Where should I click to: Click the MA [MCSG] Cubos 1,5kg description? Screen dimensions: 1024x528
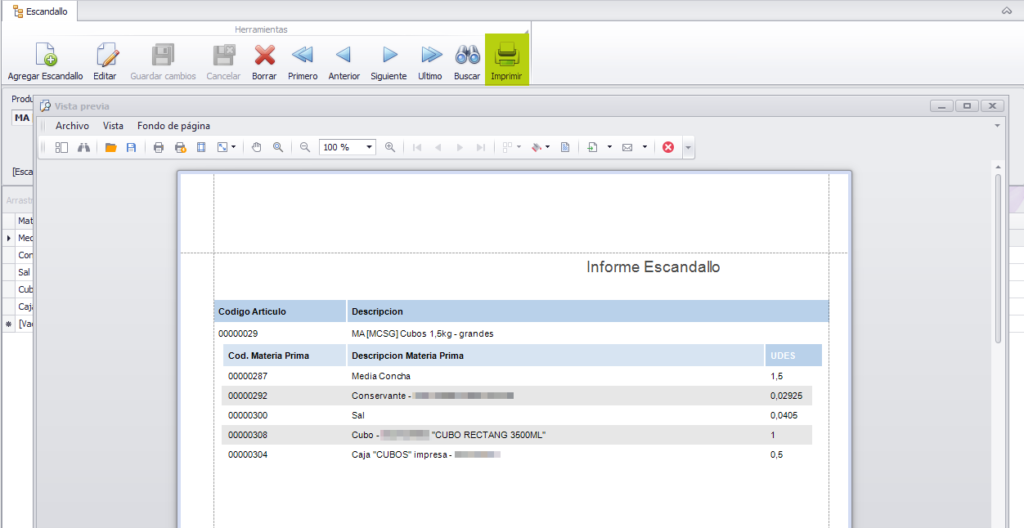click(423, 333)
